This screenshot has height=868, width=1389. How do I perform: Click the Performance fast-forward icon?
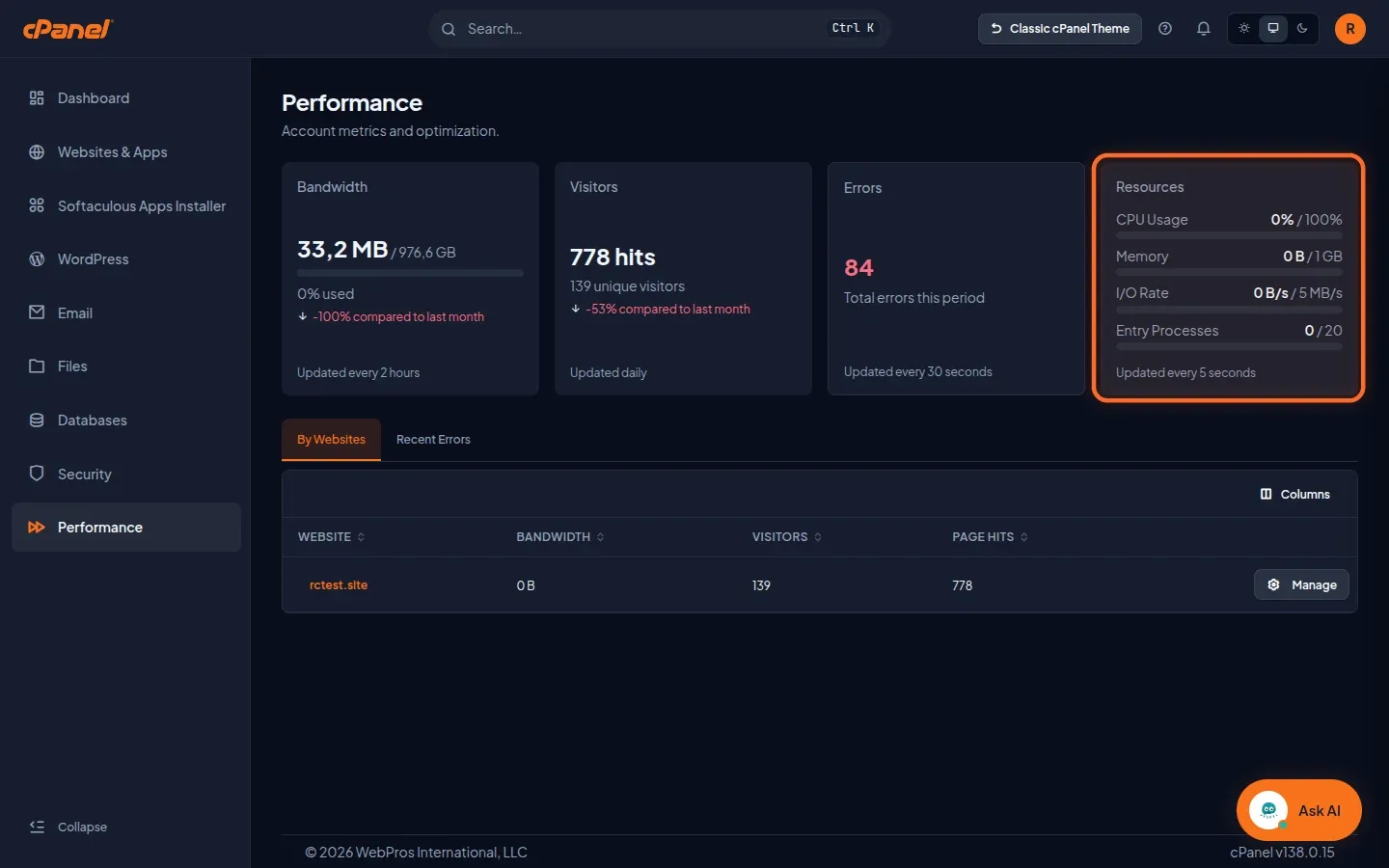pyautogui.click(x=37, y=528)
